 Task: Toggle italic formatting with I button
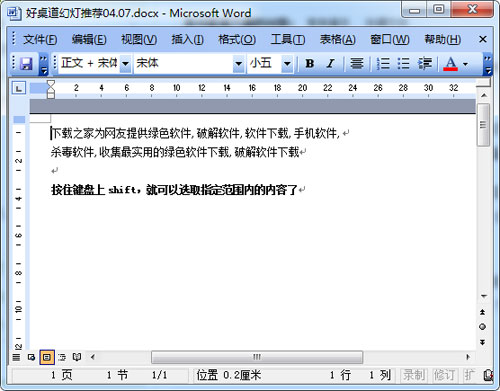(x=330, y=63)
